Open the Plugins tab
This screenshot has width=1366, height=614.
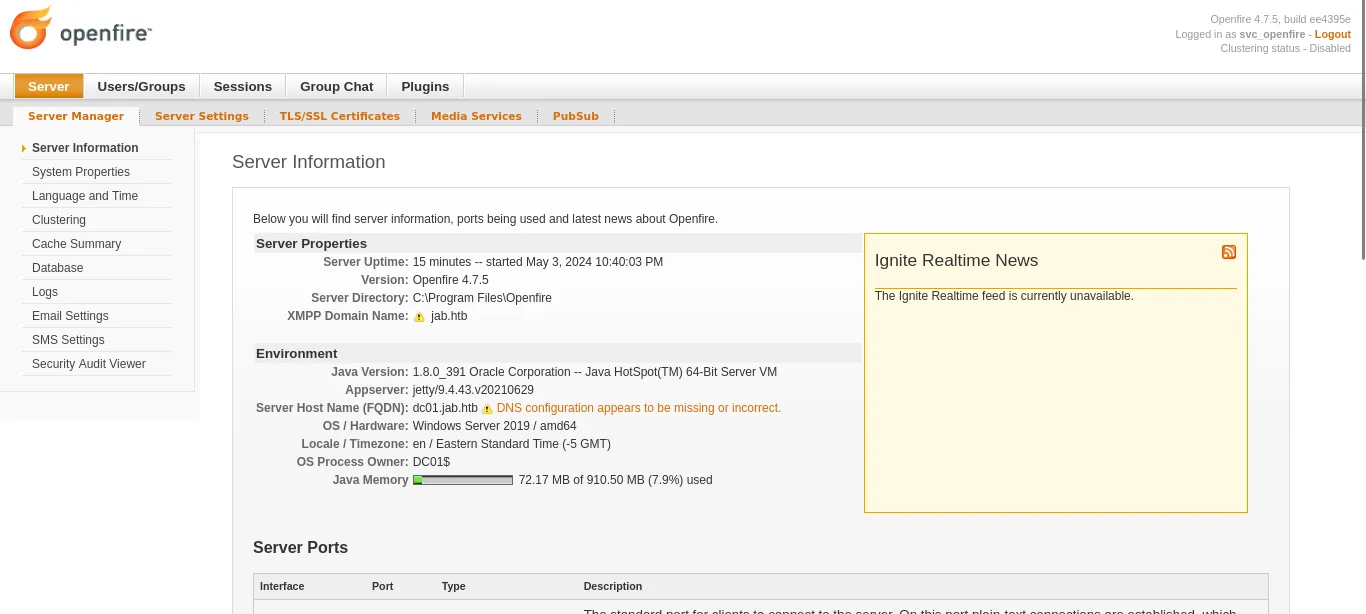pos(425,86)
